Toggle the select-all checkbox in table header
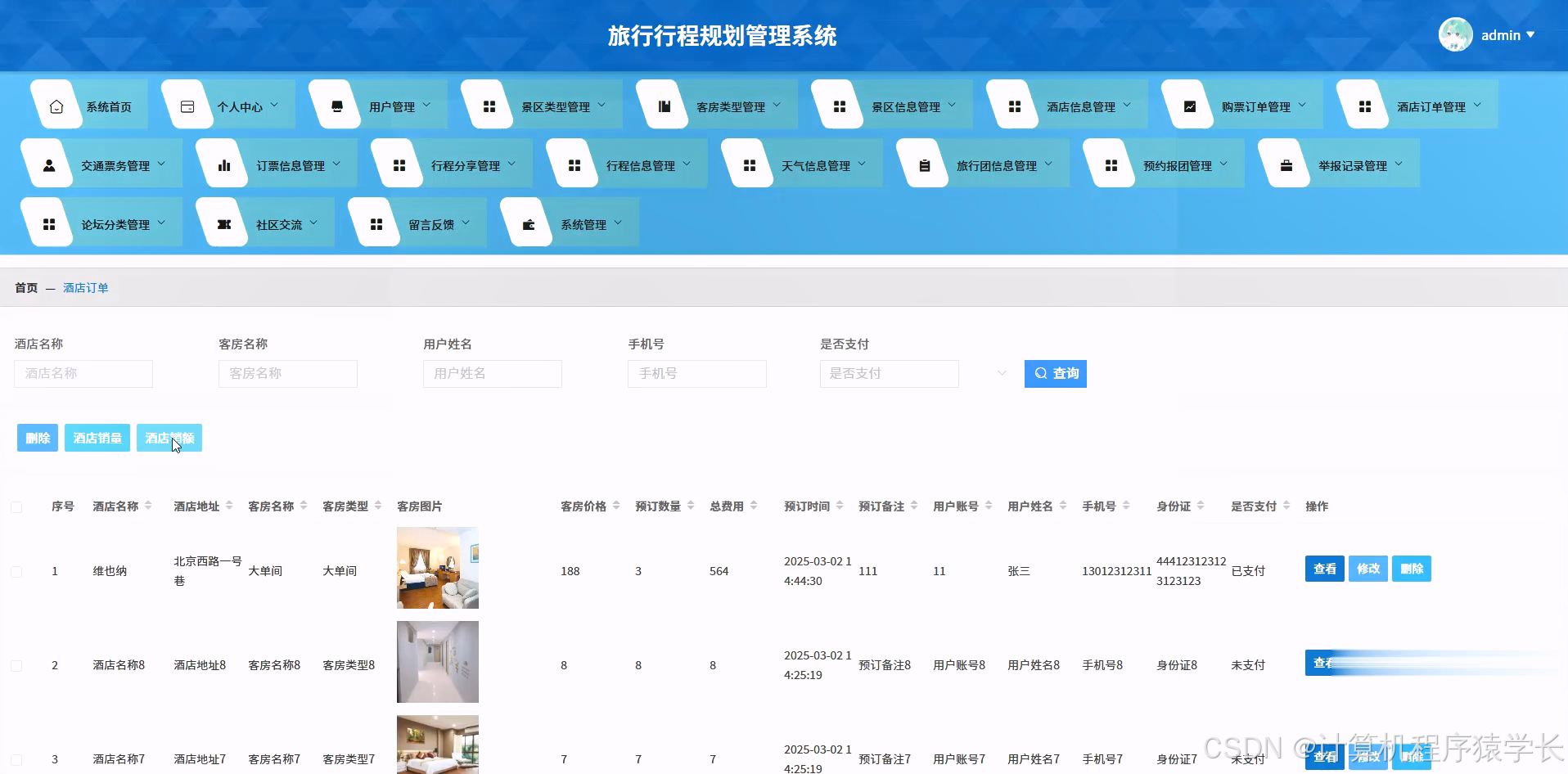Screen dimensions: 1568x774 (x=16, y=506)
